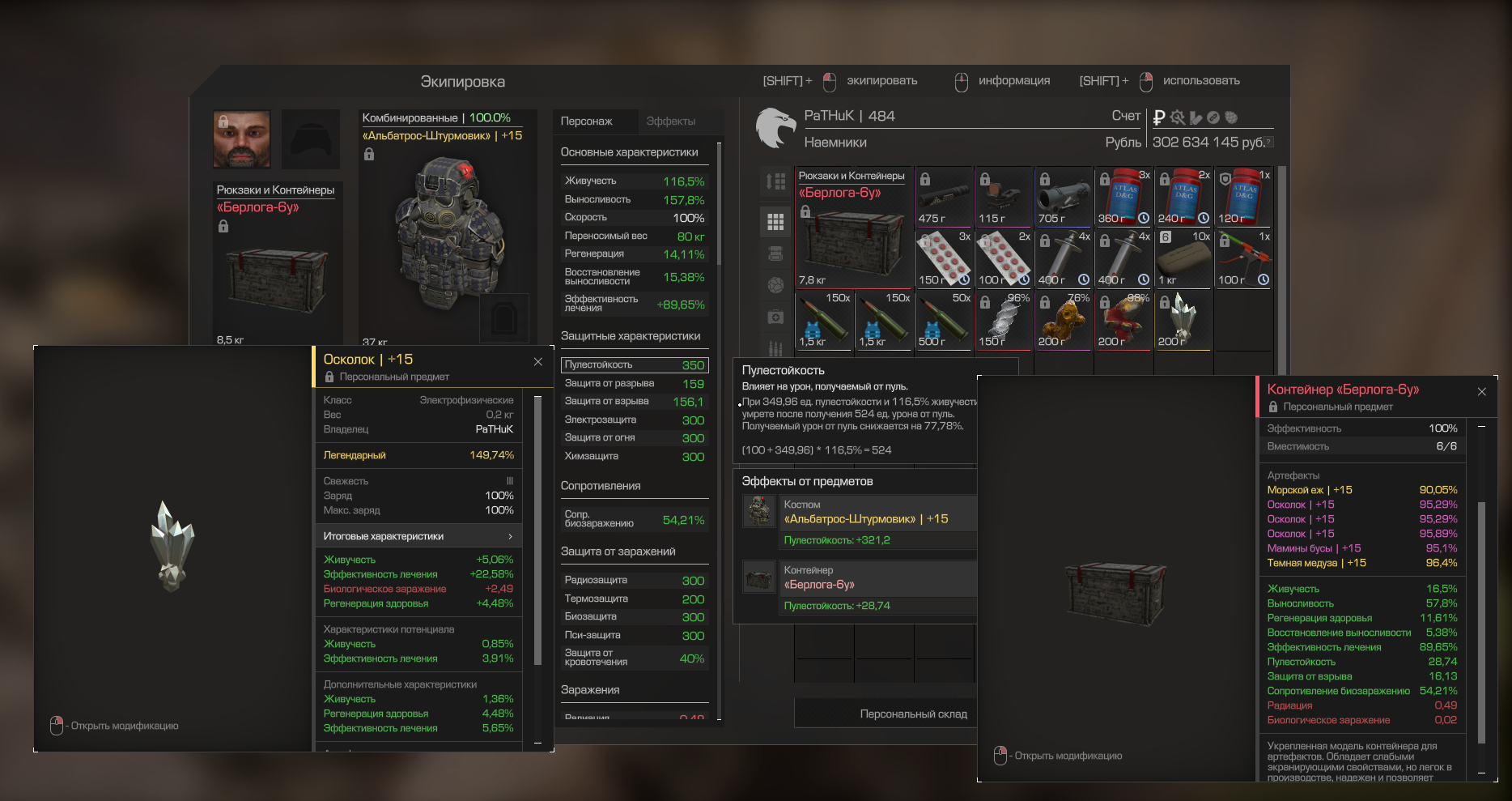
Task: Click Мамины бусы +15 artifact entry
Action: pyautogui.click(x=1362, y=548)
